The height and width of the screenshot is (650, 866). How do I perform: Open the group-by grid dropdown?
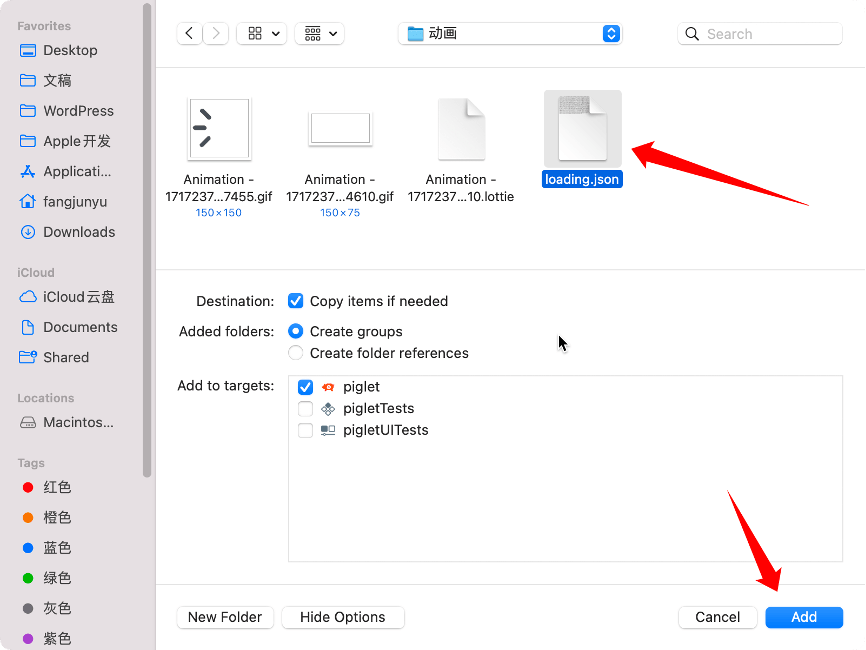point(320,34)
